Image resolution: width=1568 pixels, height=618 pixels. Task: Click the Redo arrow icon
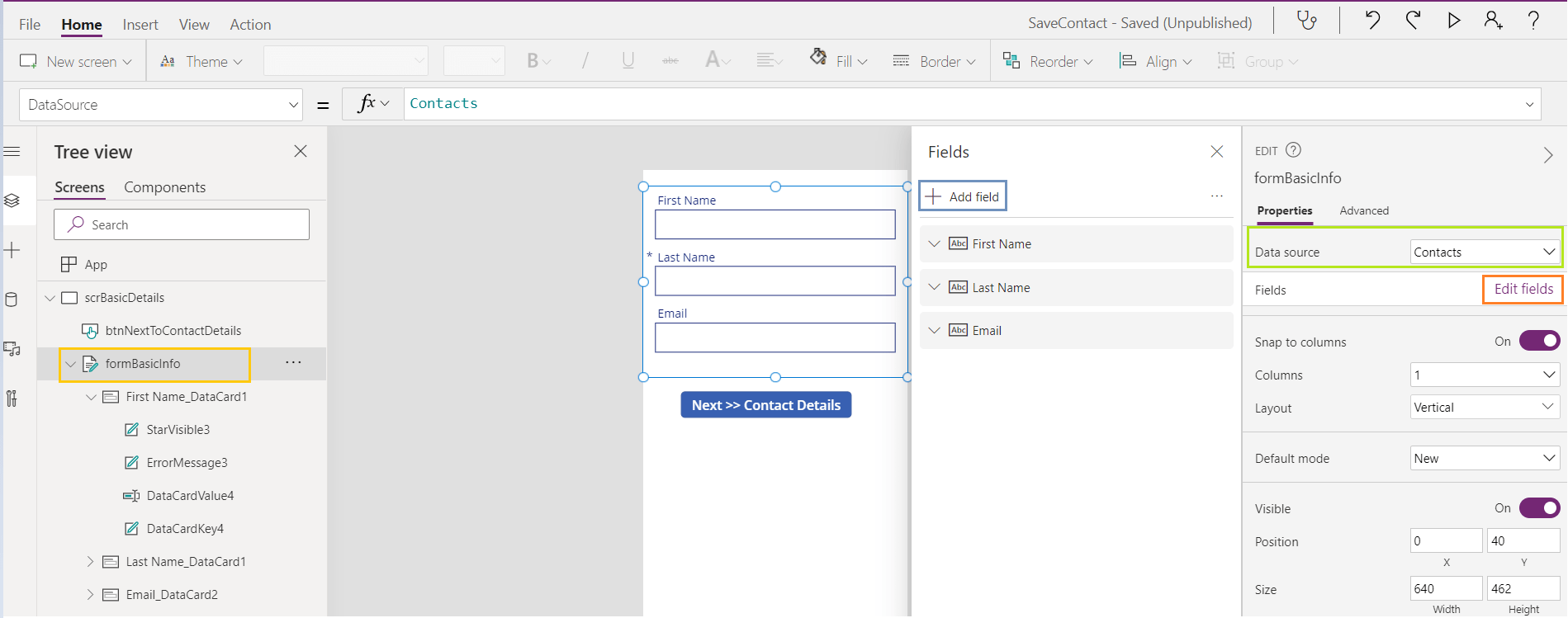tap(1414, 20)
